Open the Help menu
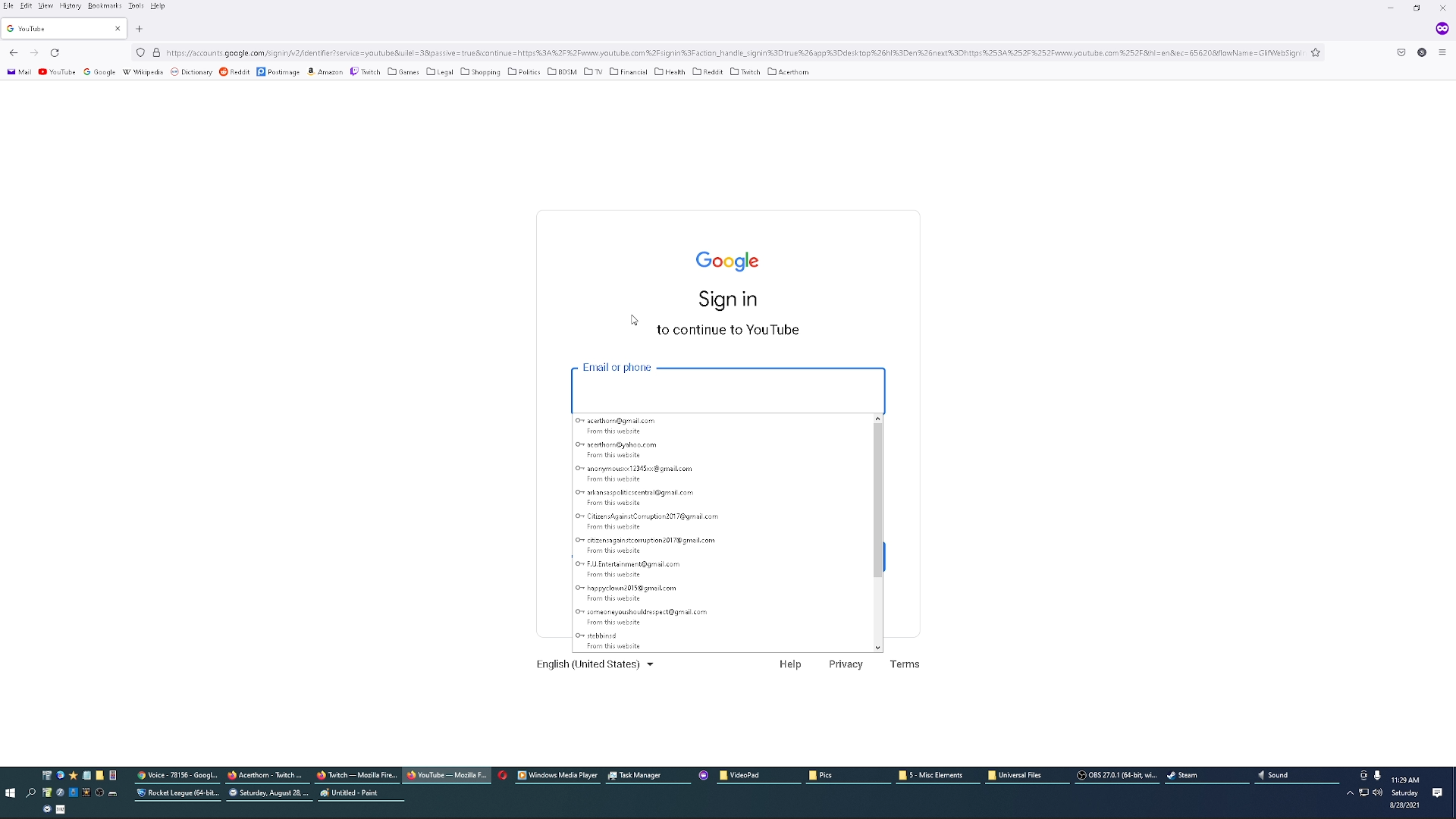Screen dimensions: 1456x819 (157, 6)
